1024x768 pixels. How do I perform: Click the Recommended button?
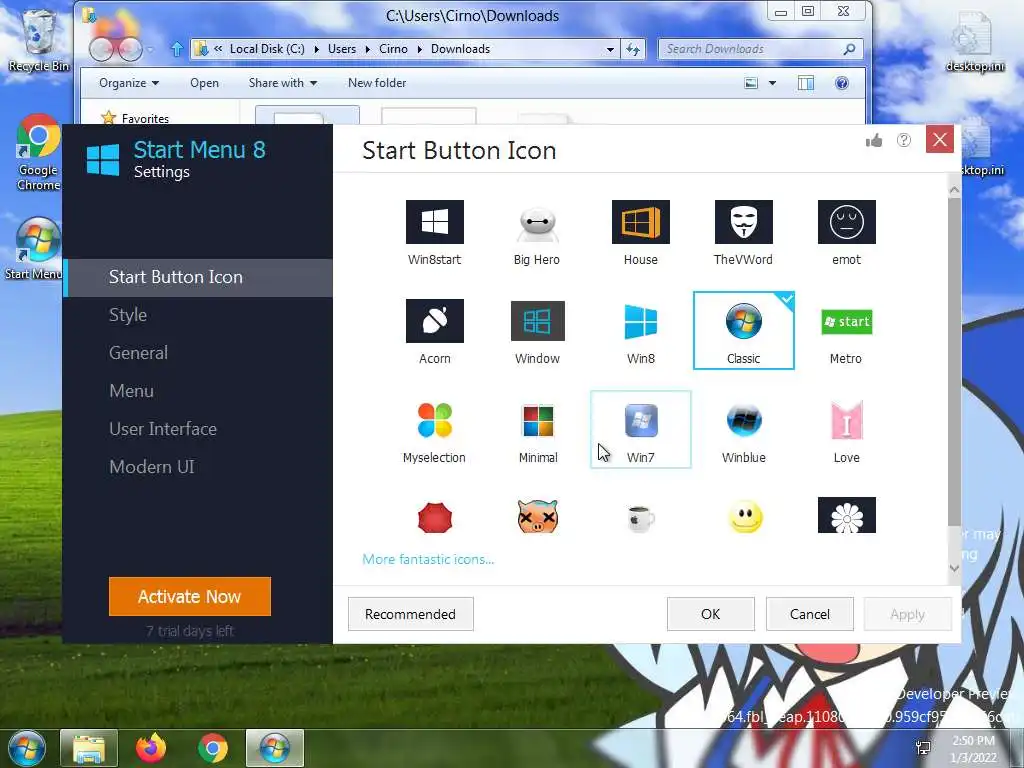[x=410, y=614]
